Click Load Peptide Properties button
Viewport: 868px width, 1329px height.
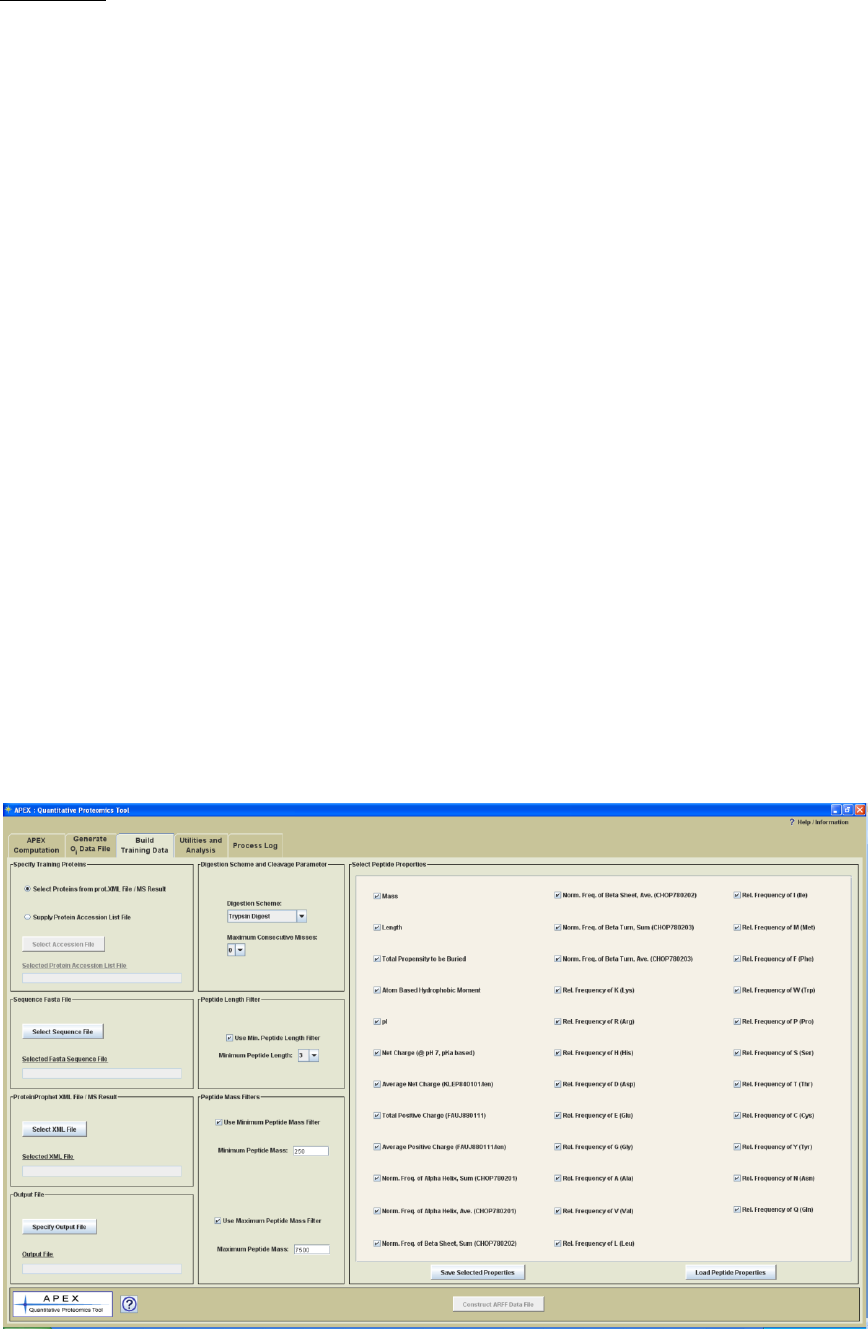(731, 1273)
